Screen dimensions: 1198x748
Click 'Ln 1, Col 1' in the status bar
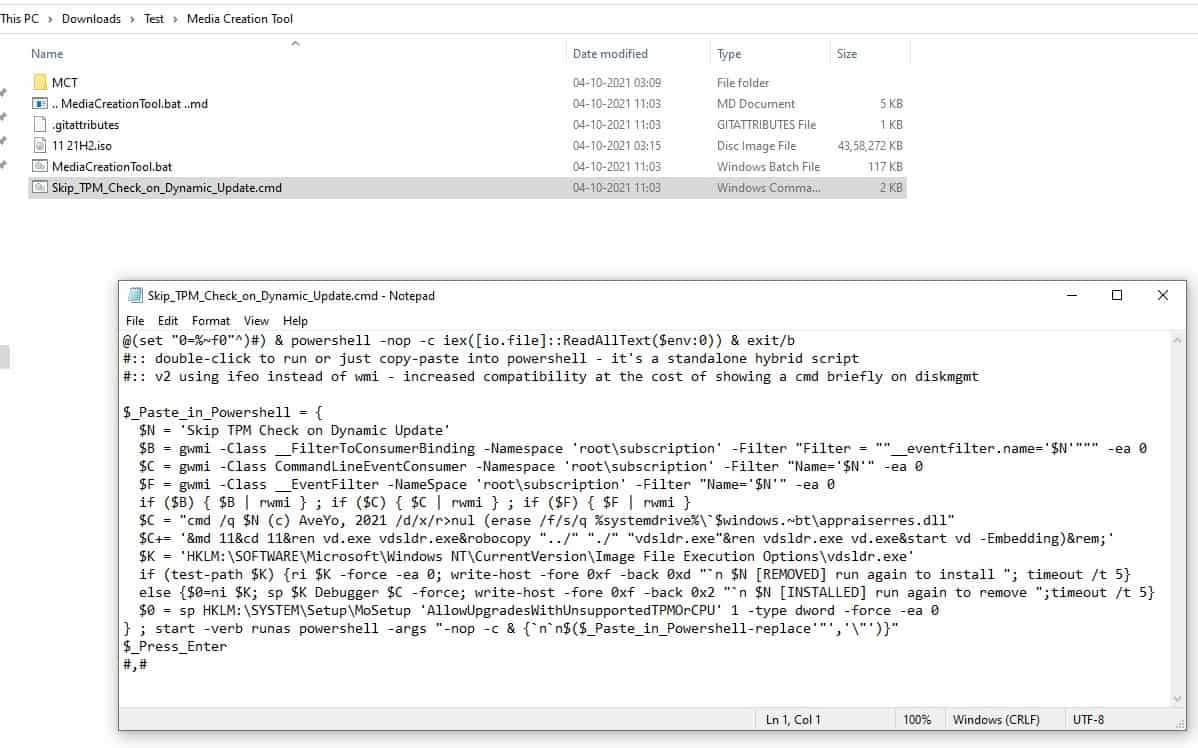(793, 720)
